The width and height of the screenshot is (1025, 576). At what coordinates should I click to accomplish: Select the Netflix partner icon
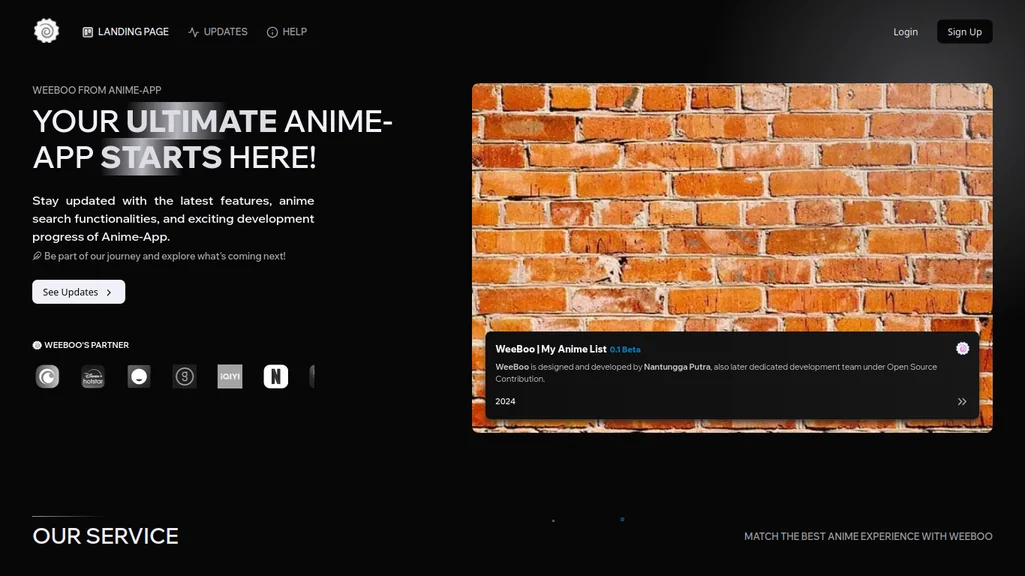click(x=275, y=376)
